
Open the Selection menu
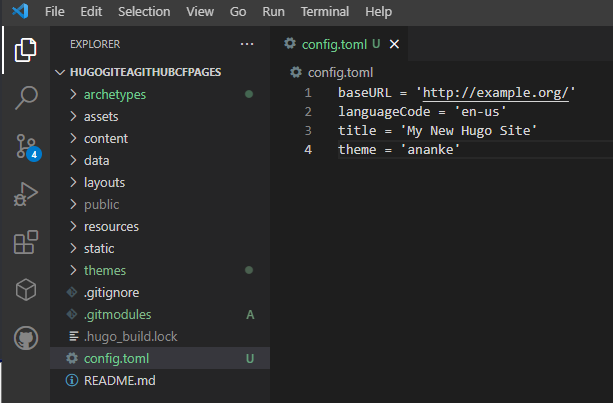click(x=144, y=12)
